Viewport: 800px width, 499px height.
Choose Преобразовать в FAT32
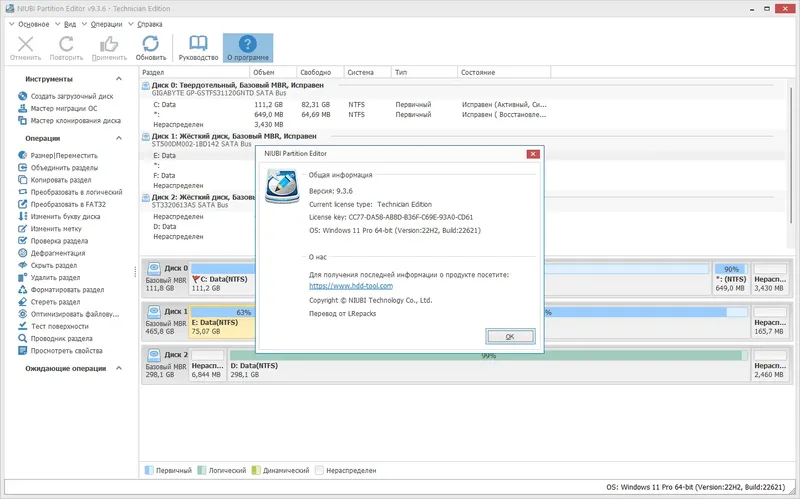pyautogui.click(x=68, y=204)
